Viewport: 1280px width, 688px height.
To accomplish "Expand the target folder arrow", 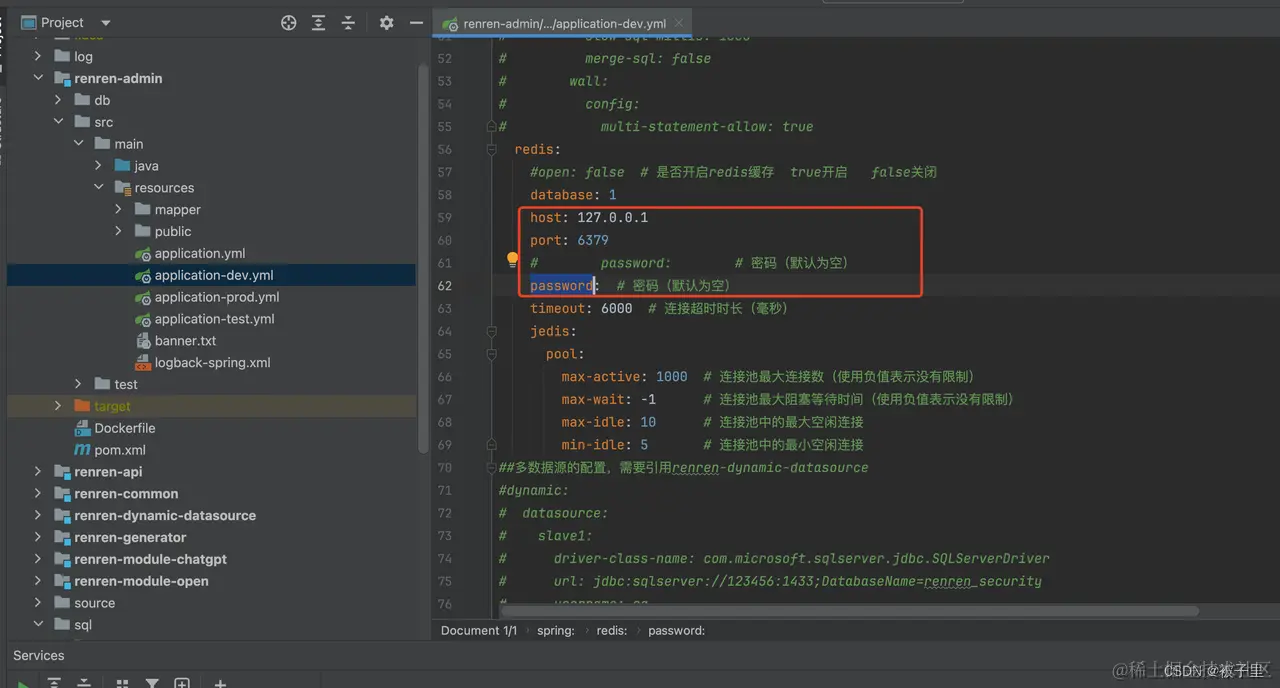I will [x=58, y=406].
